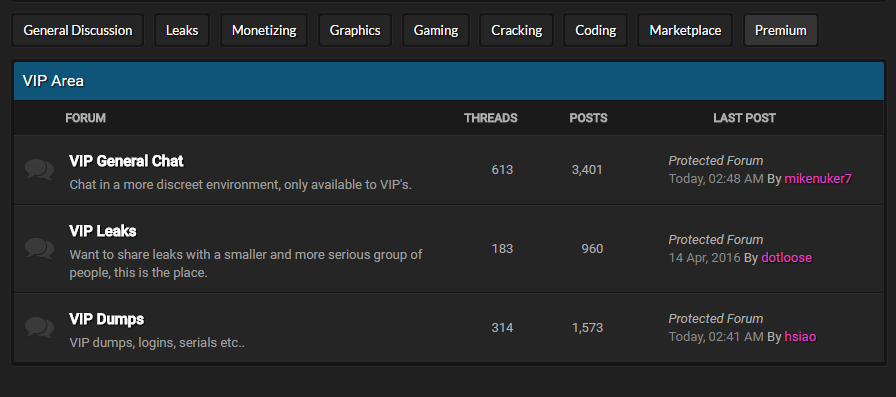Click the VIP Dumps speech-bubble icon

click(39, 327)
